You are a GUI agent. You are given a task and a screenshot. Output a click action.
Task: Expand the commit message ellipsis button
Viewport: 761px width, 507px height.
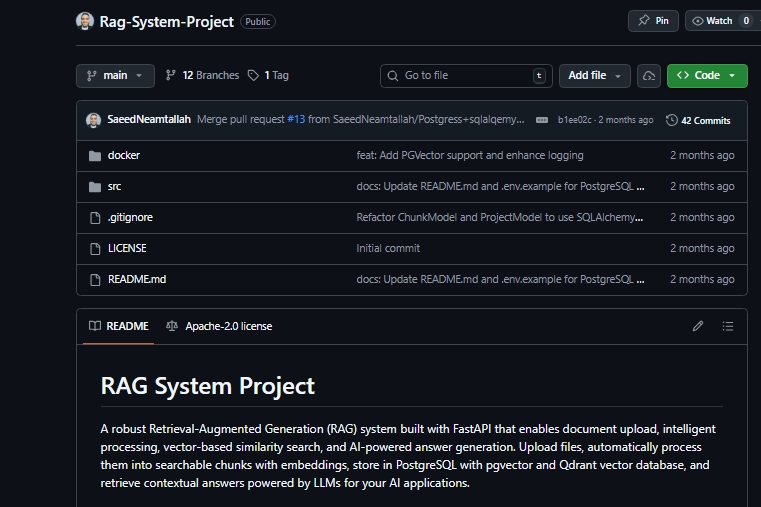point(542,120)
